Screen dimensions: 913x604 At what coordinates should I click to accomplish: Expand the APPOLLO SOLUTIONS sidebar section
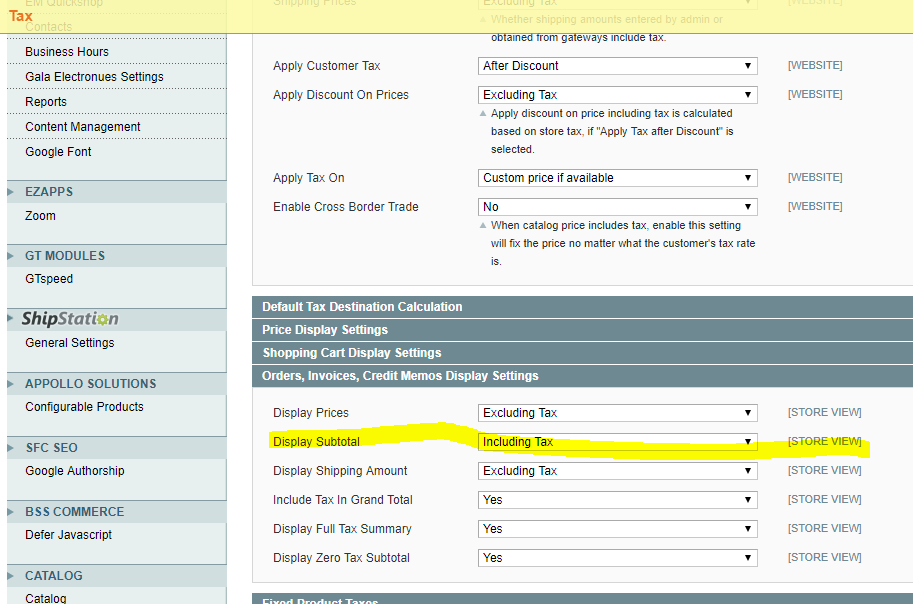point(11,383)
